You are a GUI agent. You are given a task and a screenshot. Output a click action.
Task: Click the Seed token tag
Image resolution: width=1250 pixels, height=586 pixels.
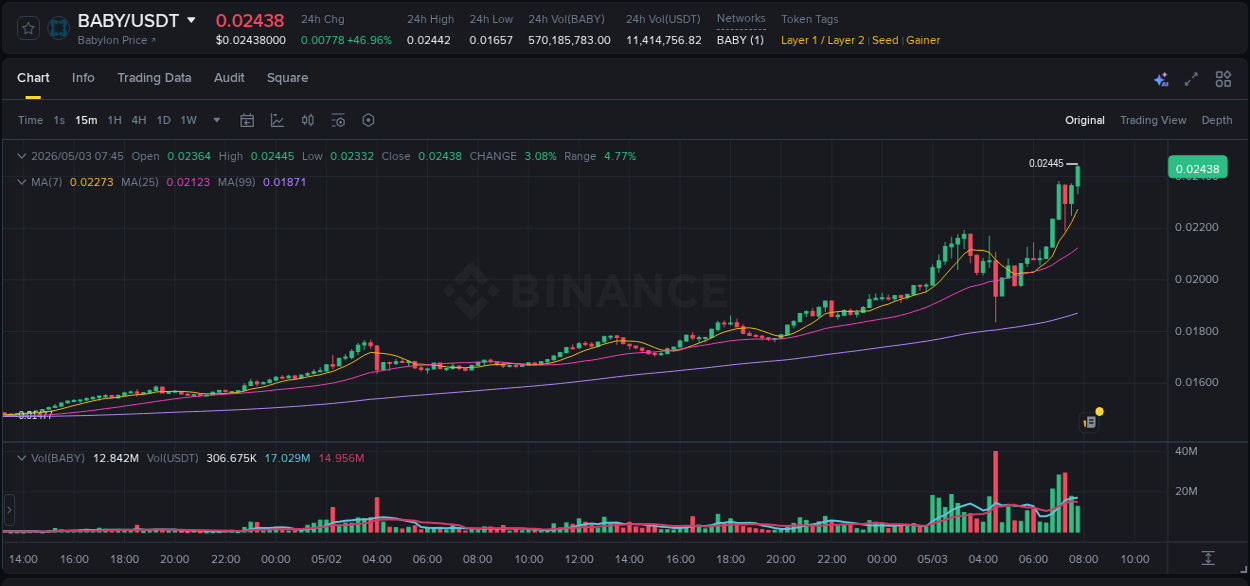(x=885, y=40)
